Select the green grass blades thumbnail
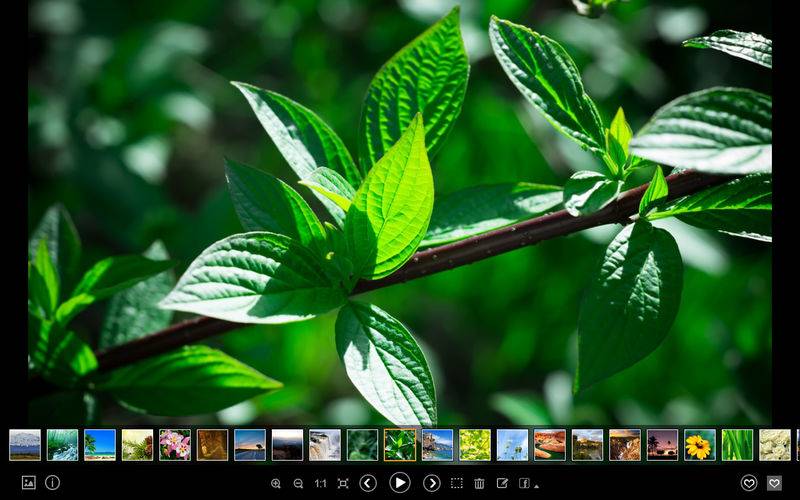Image resolution: width=800 pixels, height=500 pixels. point(737,445)
